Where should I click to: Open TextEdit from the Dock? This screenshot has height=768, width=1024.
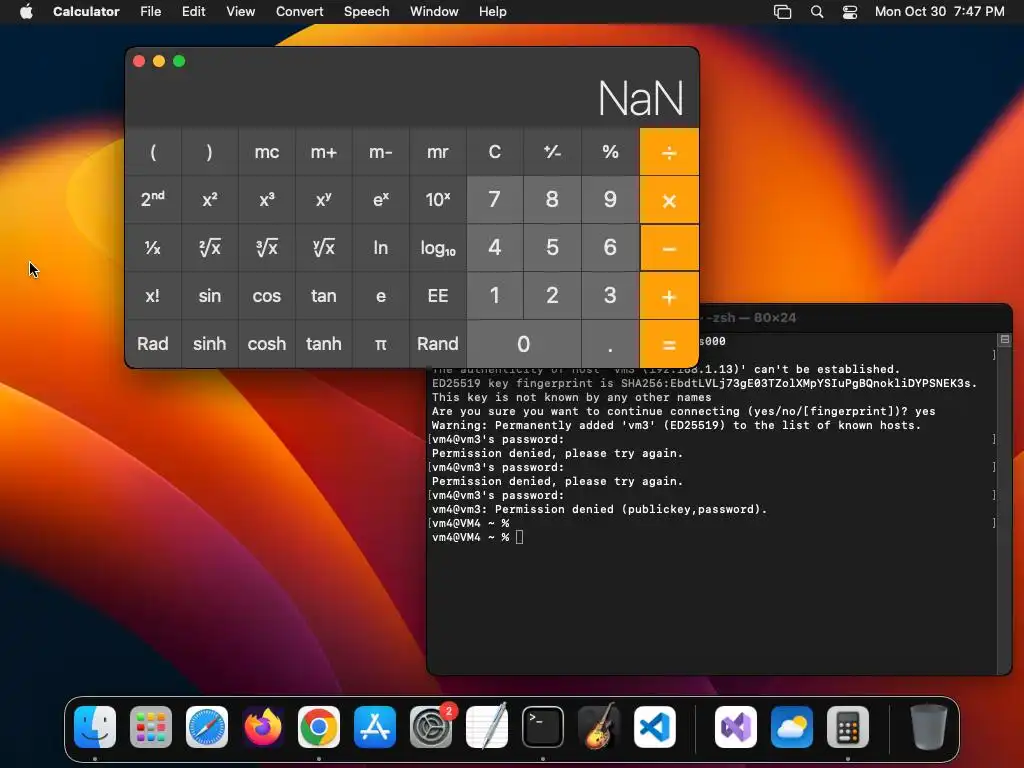[487, 726]
